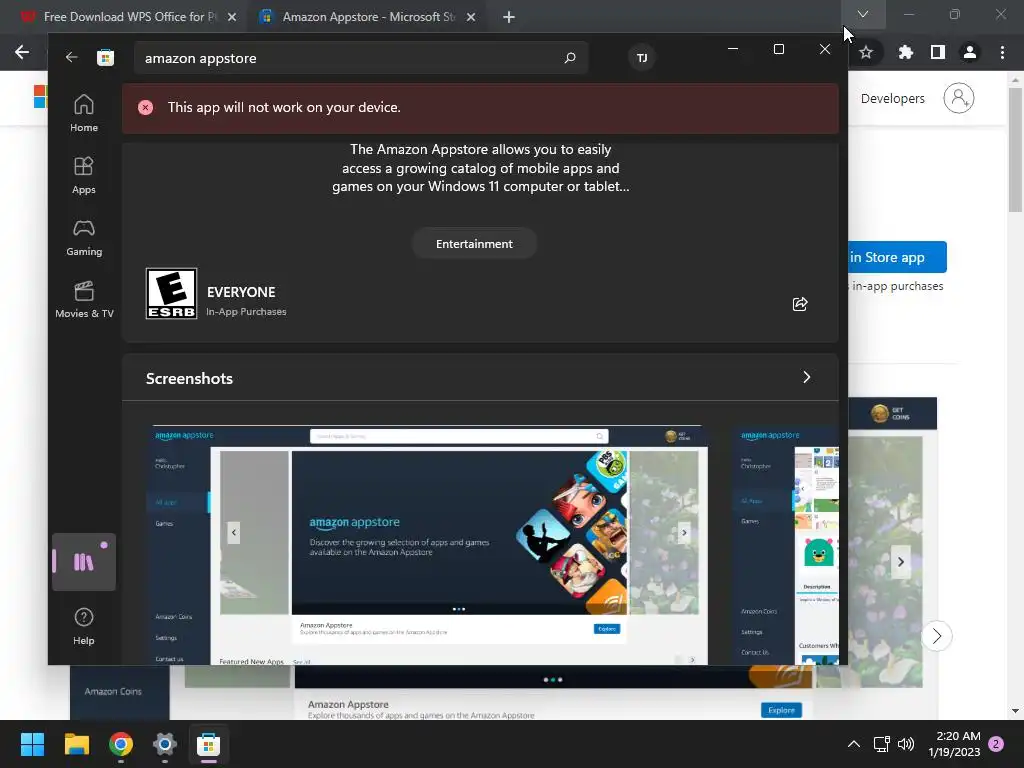Open File Explorer from taskbar
1024x768 pixels.
(77, 744)
